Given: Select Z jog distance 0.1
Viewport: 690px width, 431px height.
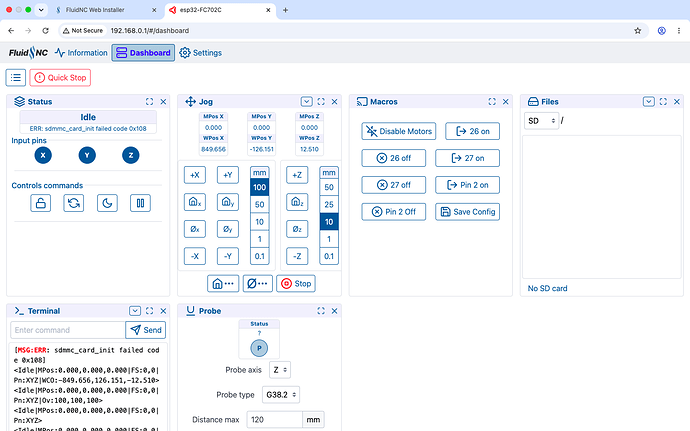Looking at the screenshot, I should pyautogui.click(x=329, y=256).
